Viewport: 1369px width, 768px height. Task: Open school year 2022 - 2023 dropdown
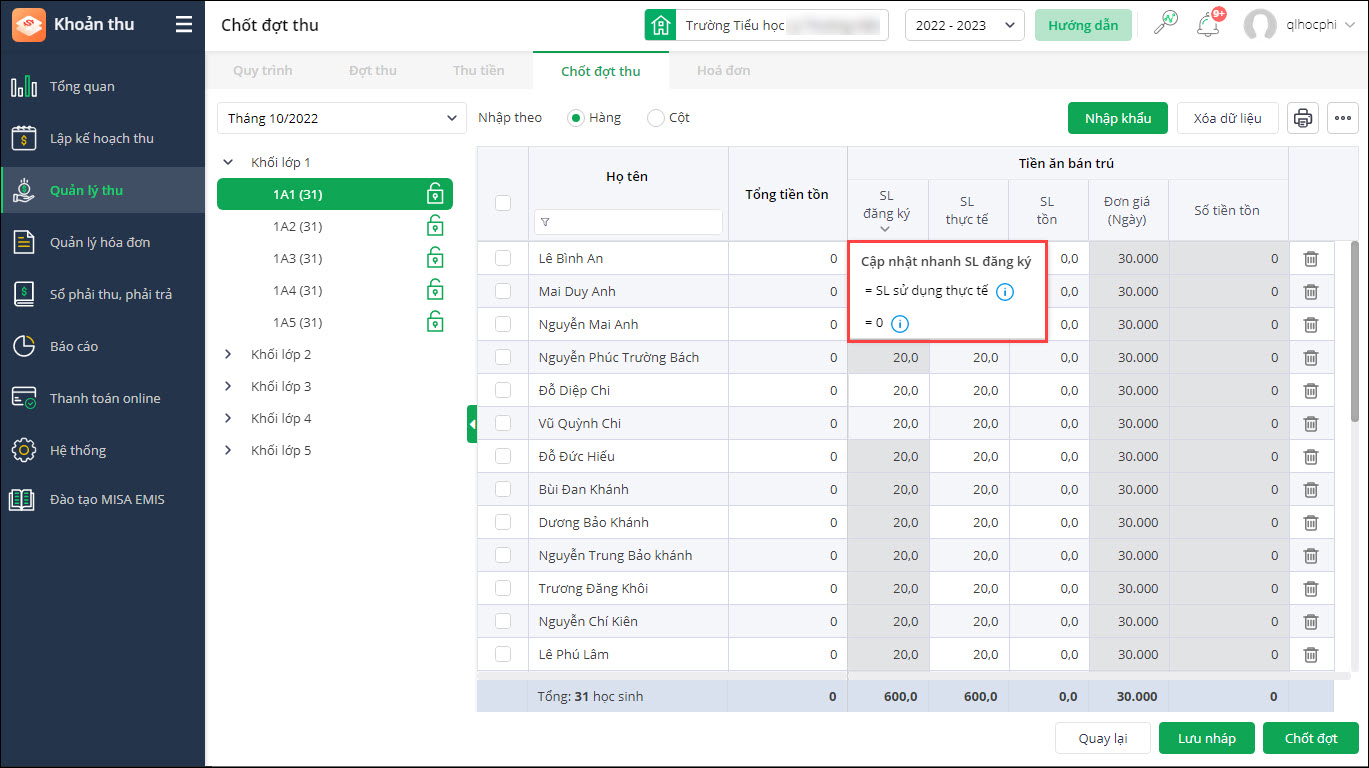964,25
